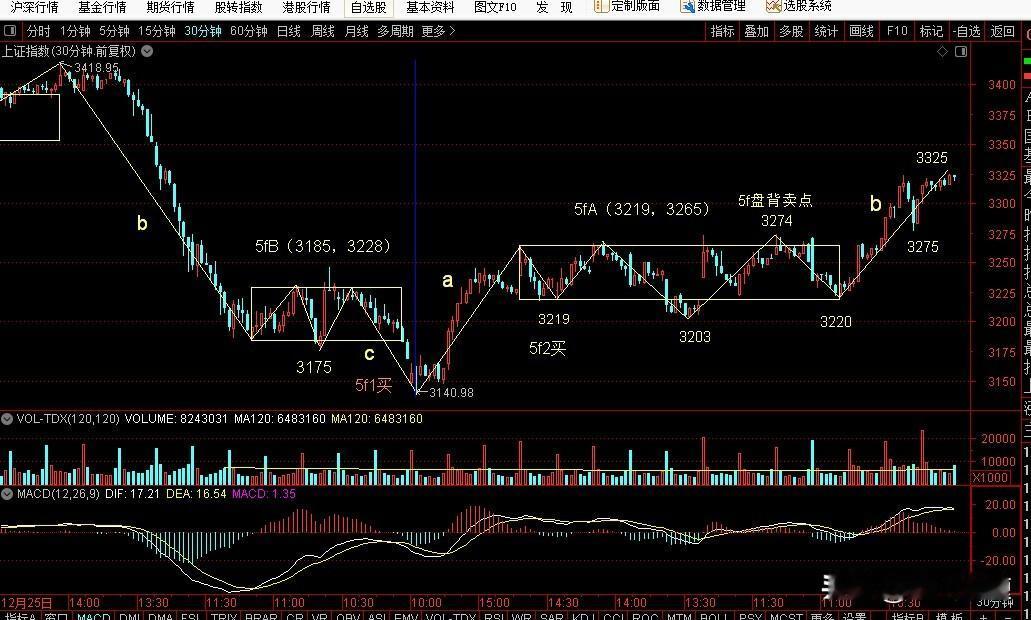1031x620 pixels.
Task: Select the DMA indicator tab
Action: [161, 616]
